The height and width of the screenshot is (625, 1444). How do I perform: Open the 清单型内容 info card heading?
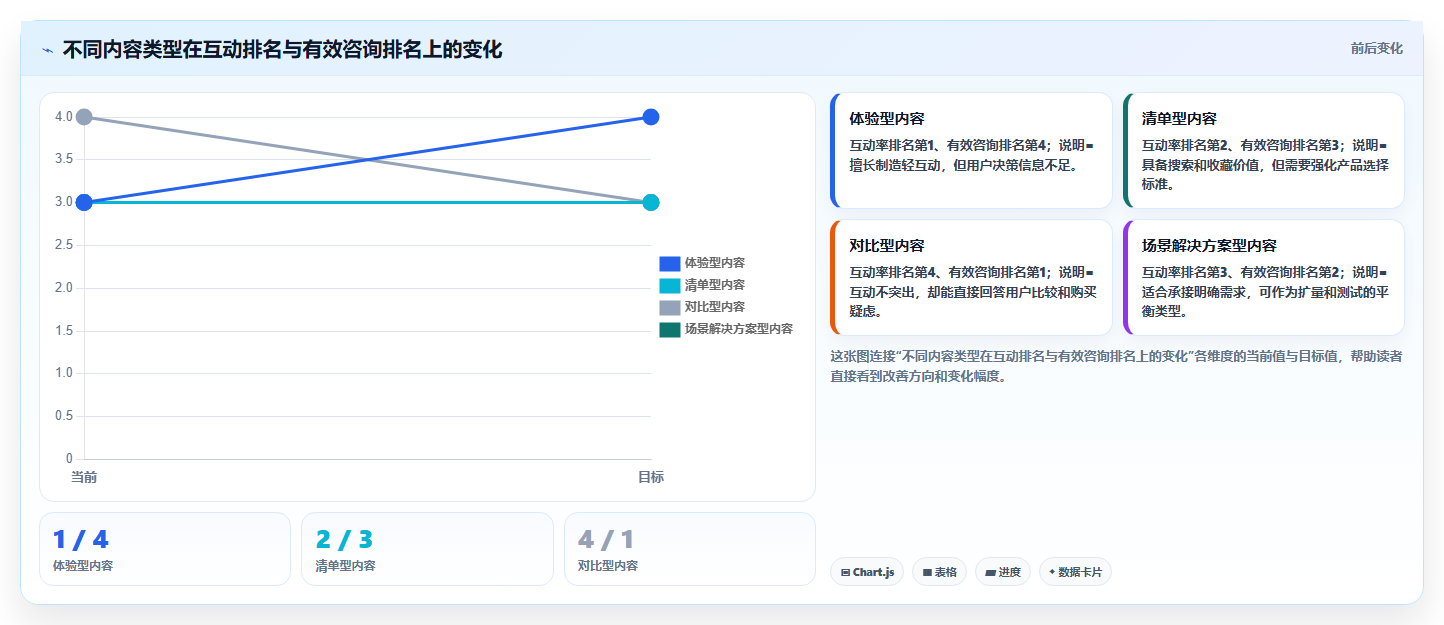1179,119
